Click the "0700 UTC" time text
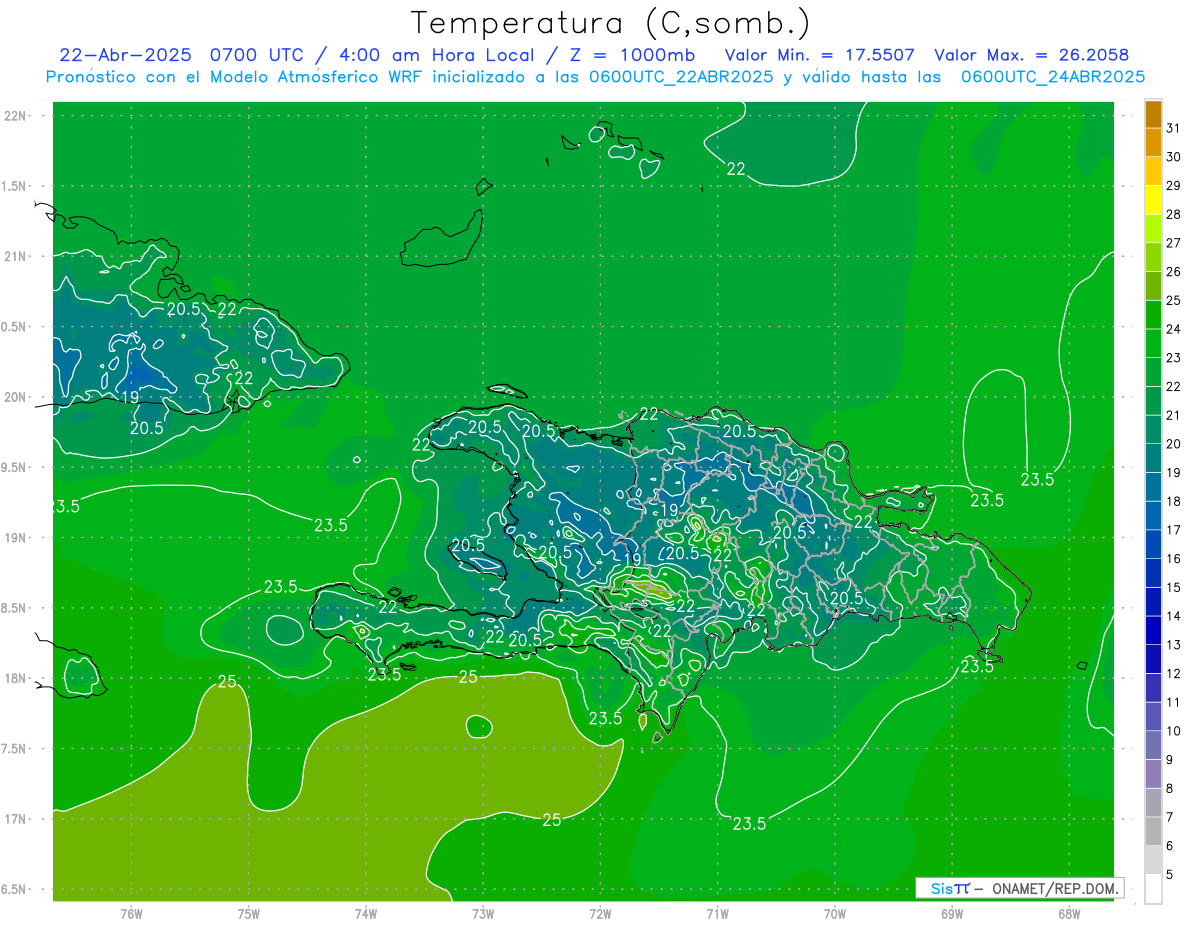This screenshot has width=1200, height=927. (257, 55)
